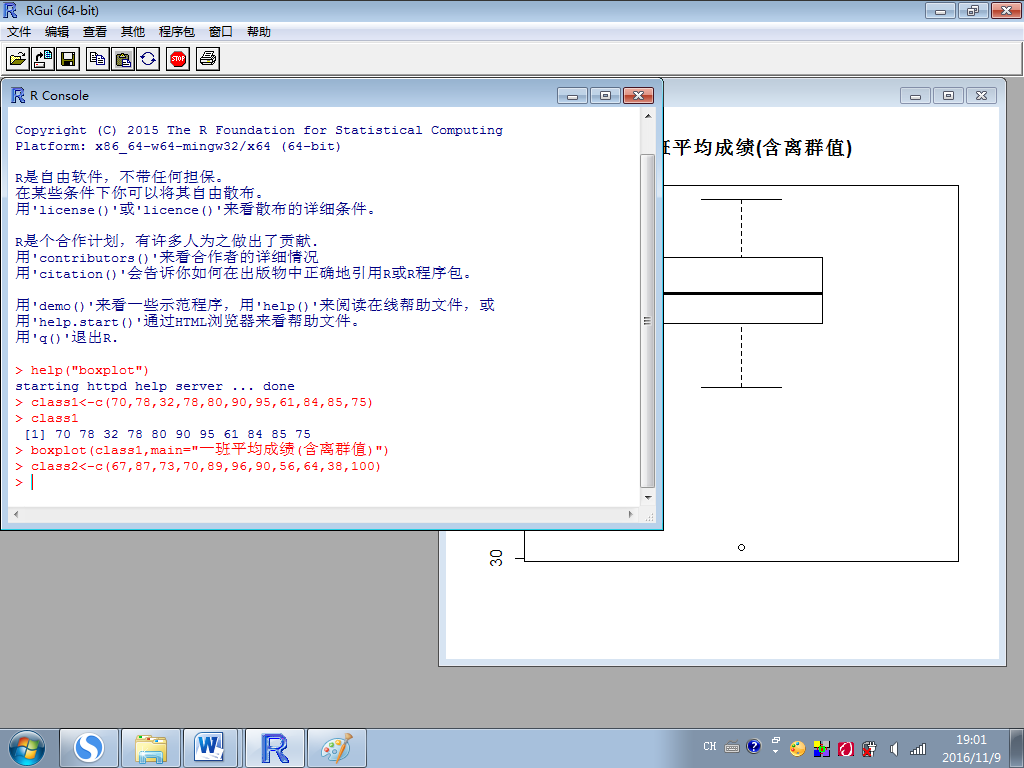The height and width of the screenshot is (768, 1024).
Task: Click the help question mark tray icon
Action: coord(754,746)
